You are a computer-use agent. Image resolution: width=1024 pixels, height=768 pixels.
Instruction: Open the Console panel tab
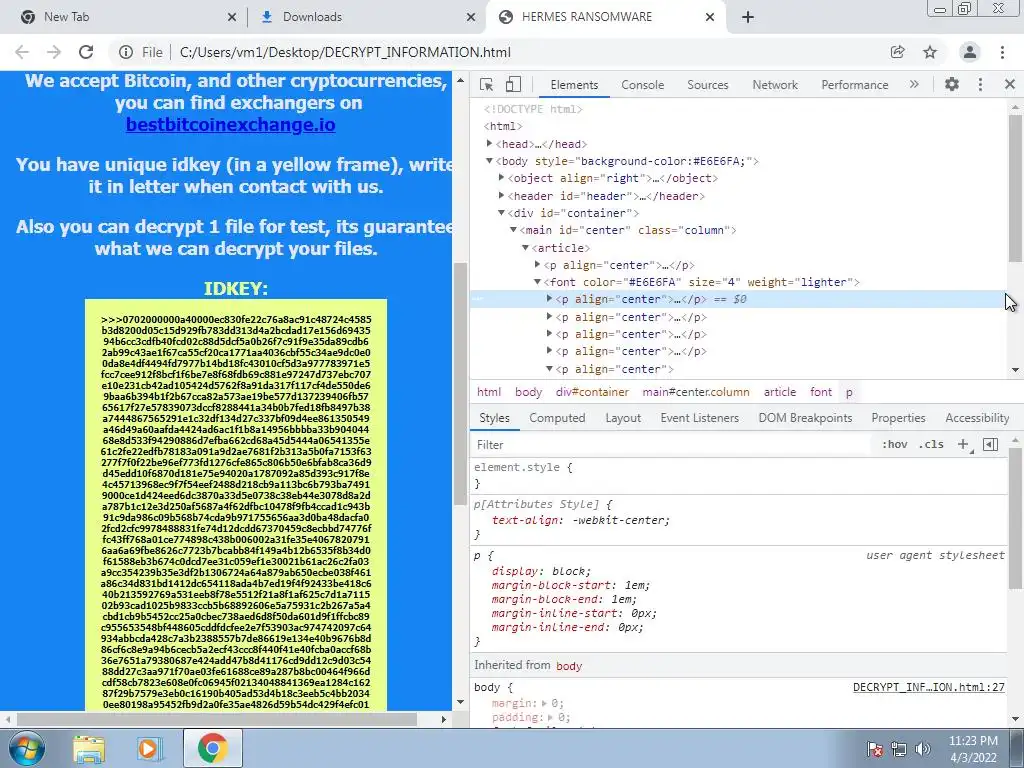tap(643, 84)
